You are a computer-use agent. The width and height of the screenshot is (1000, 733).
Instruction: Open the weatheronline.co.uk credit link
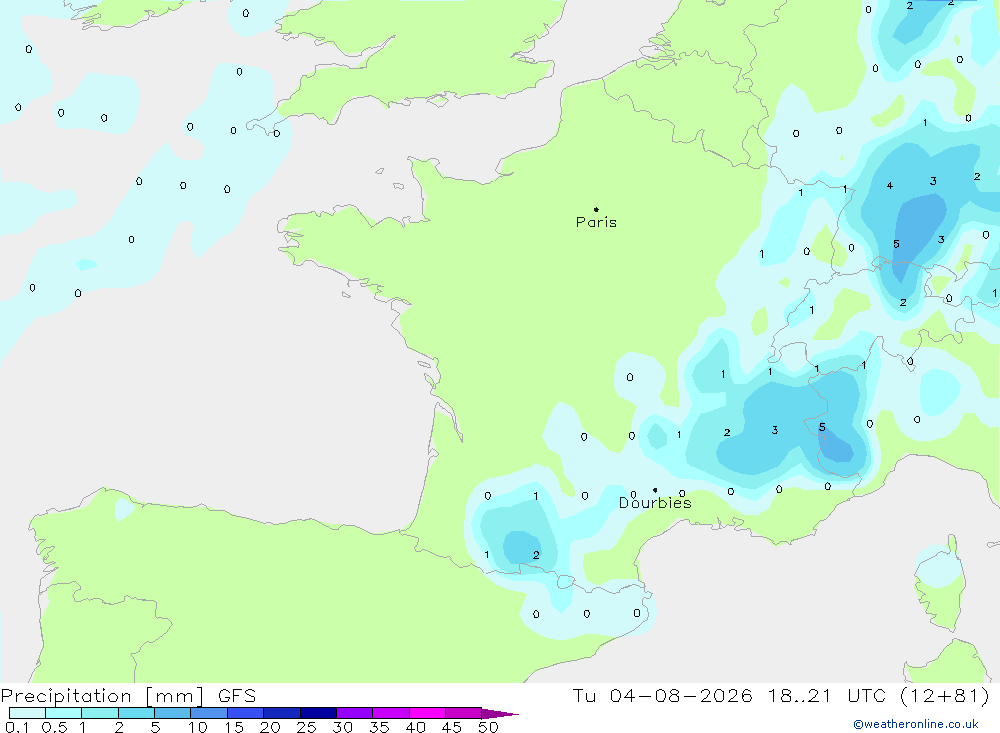pyautogui.click(x=916, y=724)
